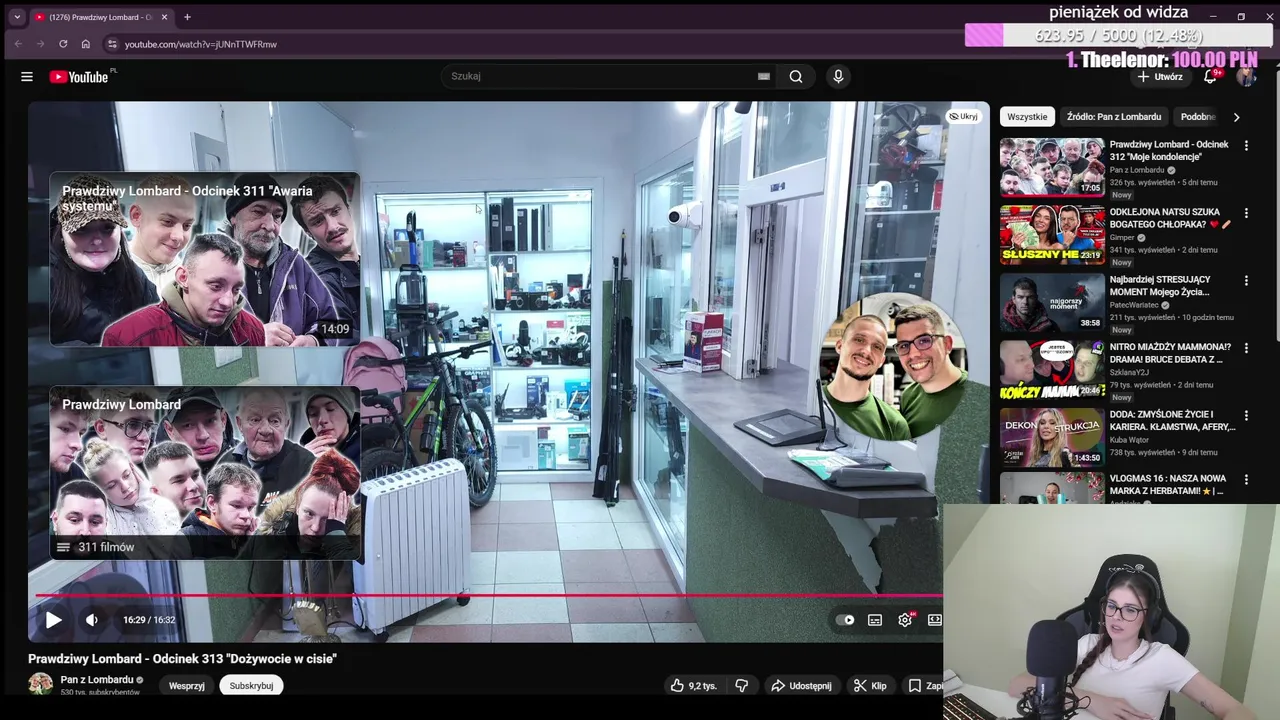1280x720 pixels.
Task: Play the video
Action: 53,620
